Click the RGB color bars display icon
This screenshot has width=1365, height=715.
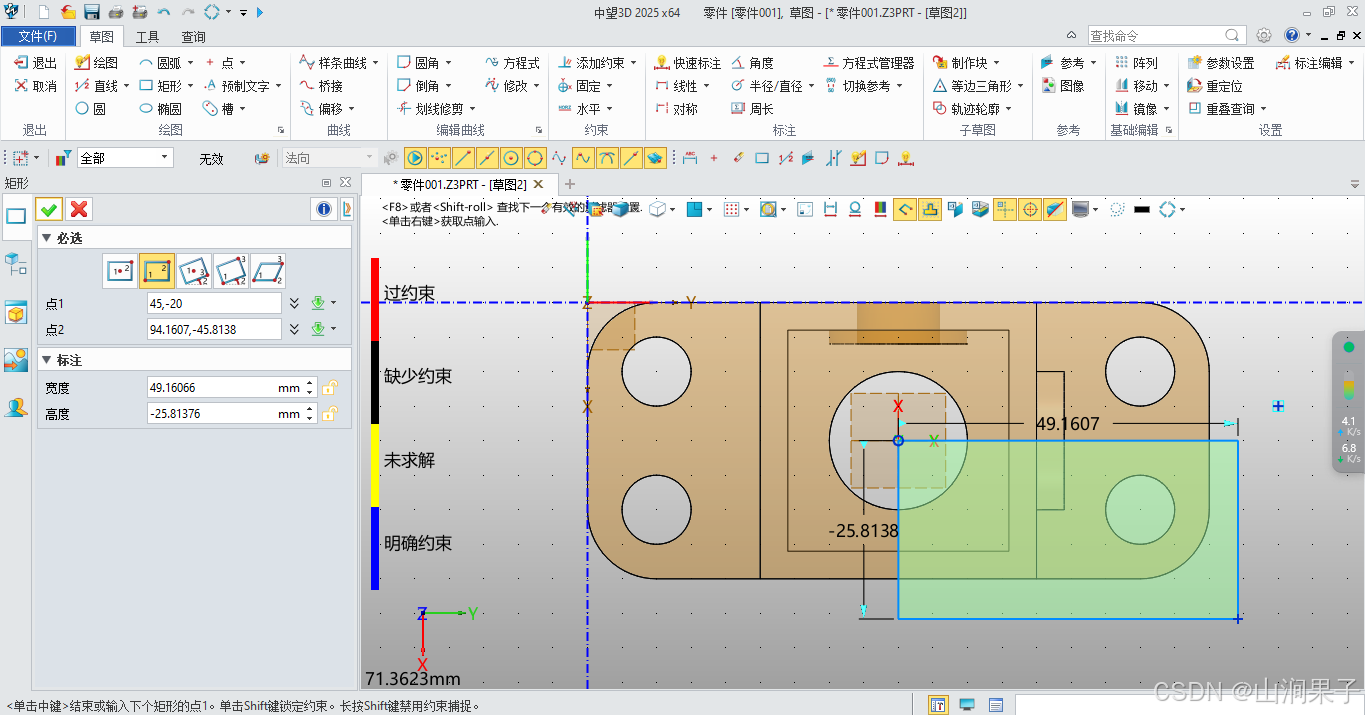[880, 209]
